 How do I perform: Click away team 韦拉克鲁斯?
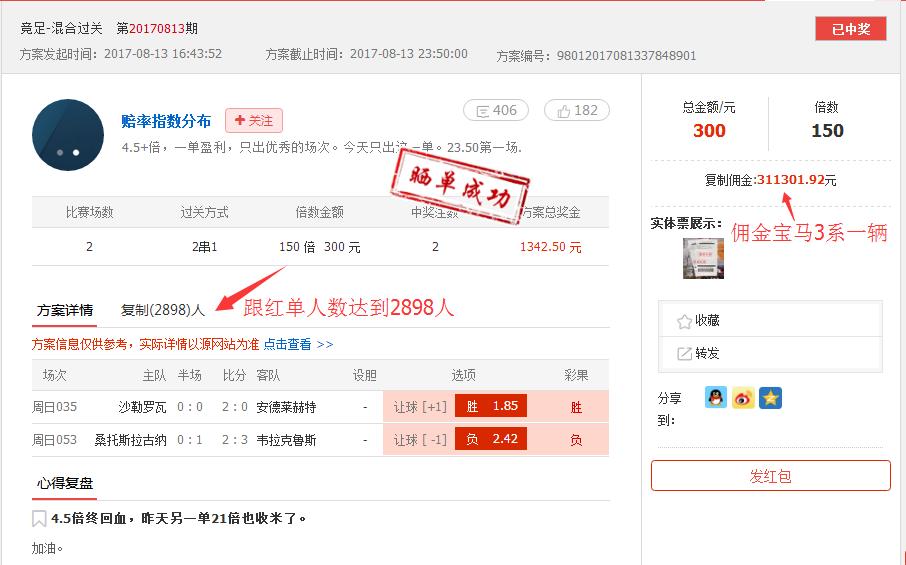(x=286, y=440)
